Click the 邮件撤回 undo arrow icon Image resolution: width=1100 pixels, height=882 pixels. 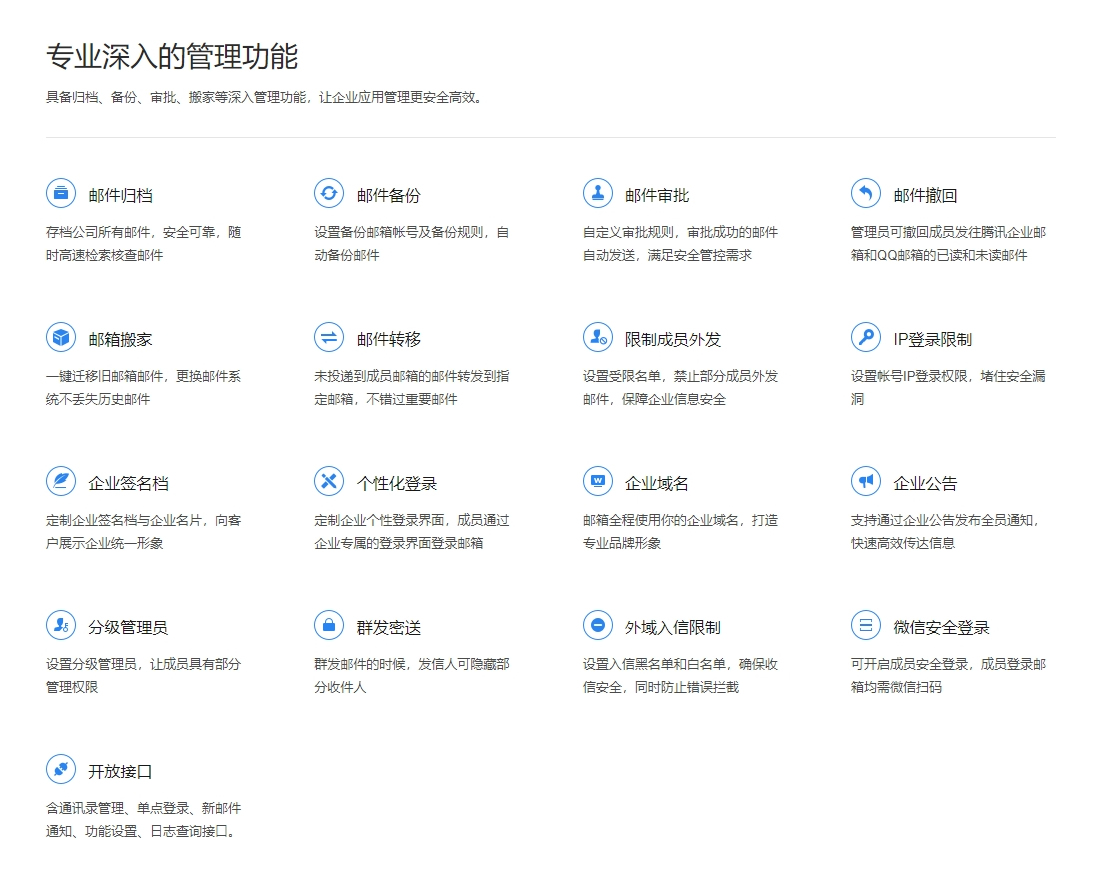point(866,193)
